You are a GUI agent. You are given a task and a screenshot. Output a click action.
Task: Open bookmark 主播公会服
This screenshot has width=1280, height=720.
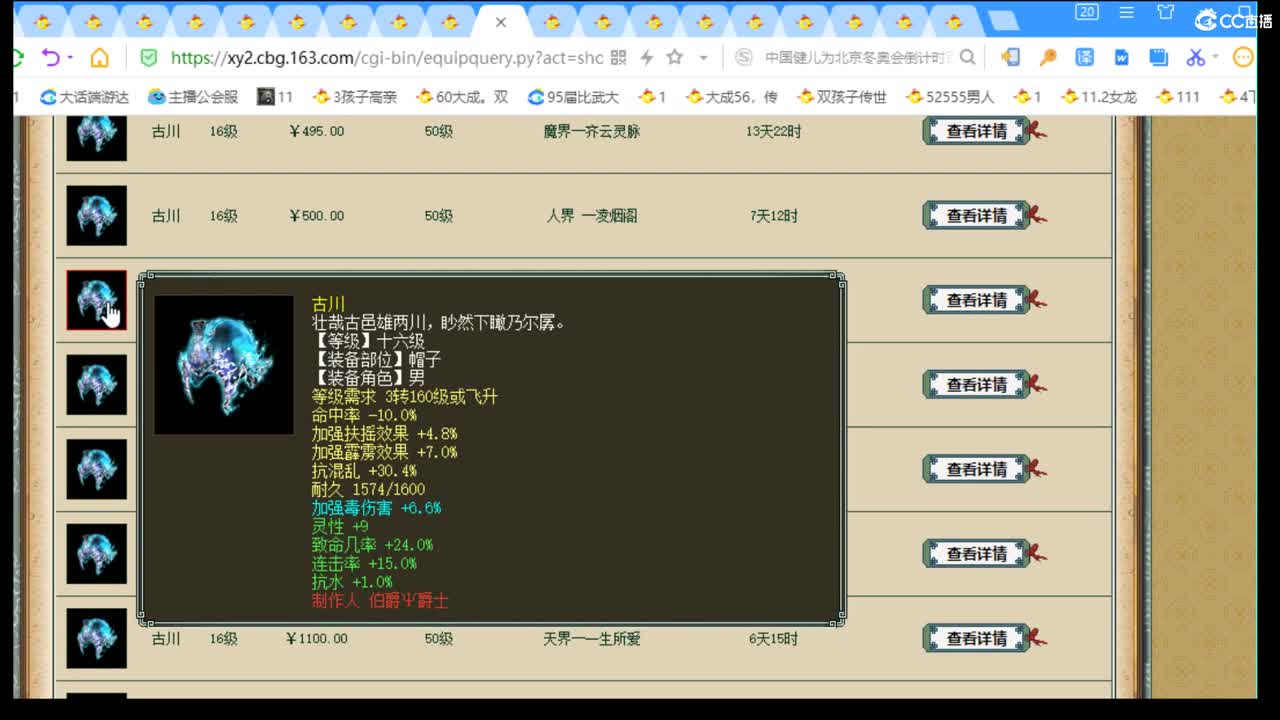pos(193,97)
